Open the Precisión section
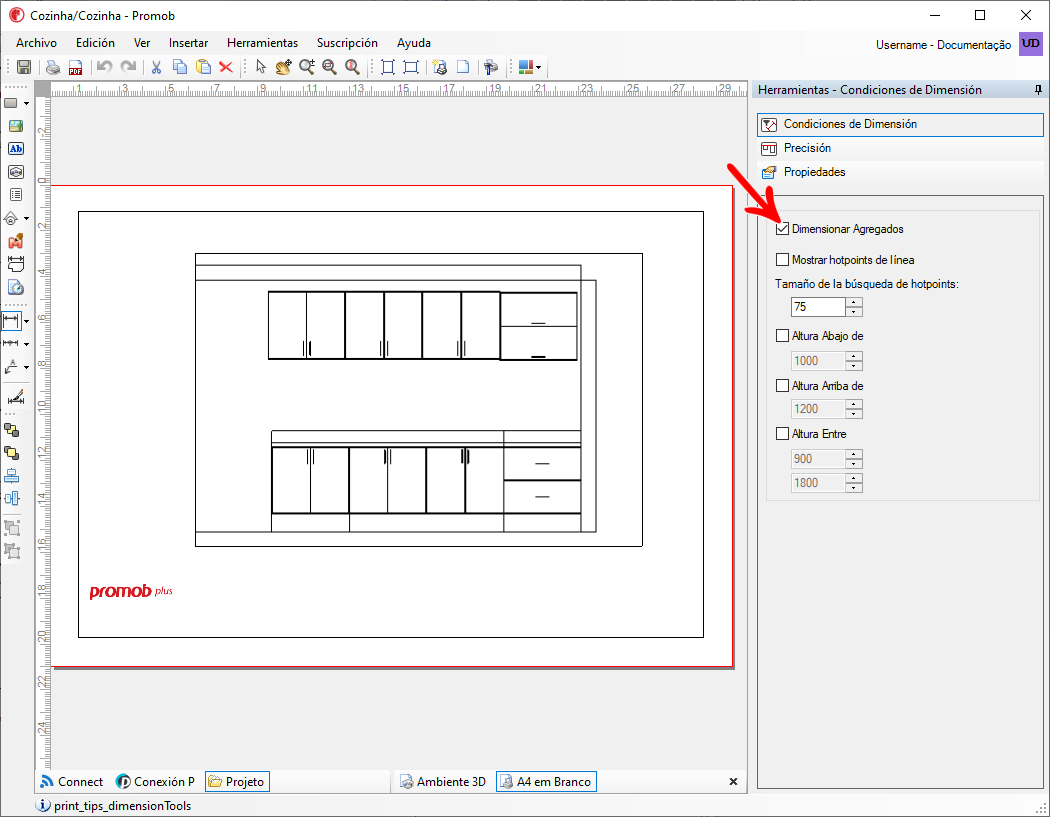Image resolution: width=1057 pixels, height=826 pixels. (x=901, y=149)
